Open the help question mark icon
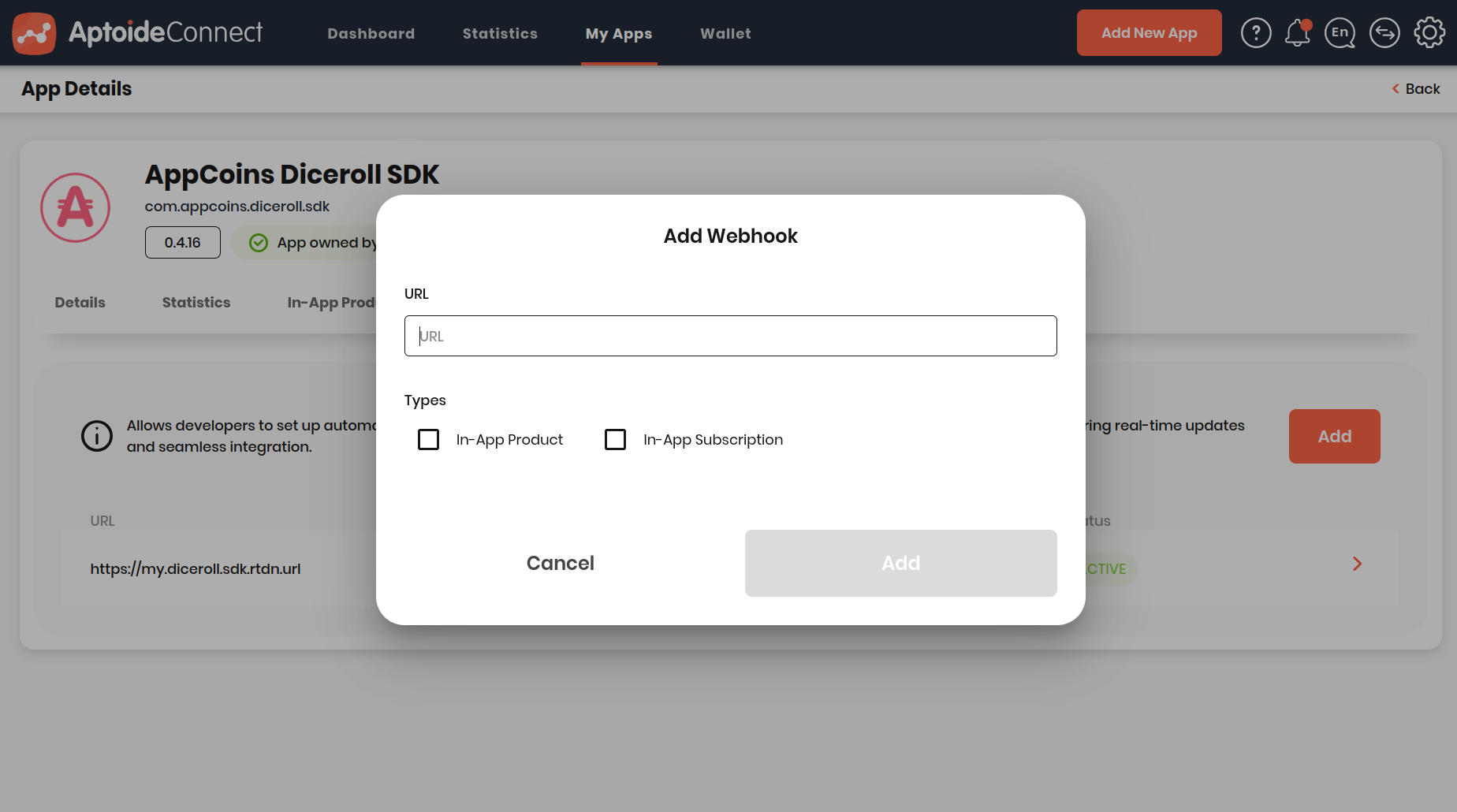 coord(1256,33)
